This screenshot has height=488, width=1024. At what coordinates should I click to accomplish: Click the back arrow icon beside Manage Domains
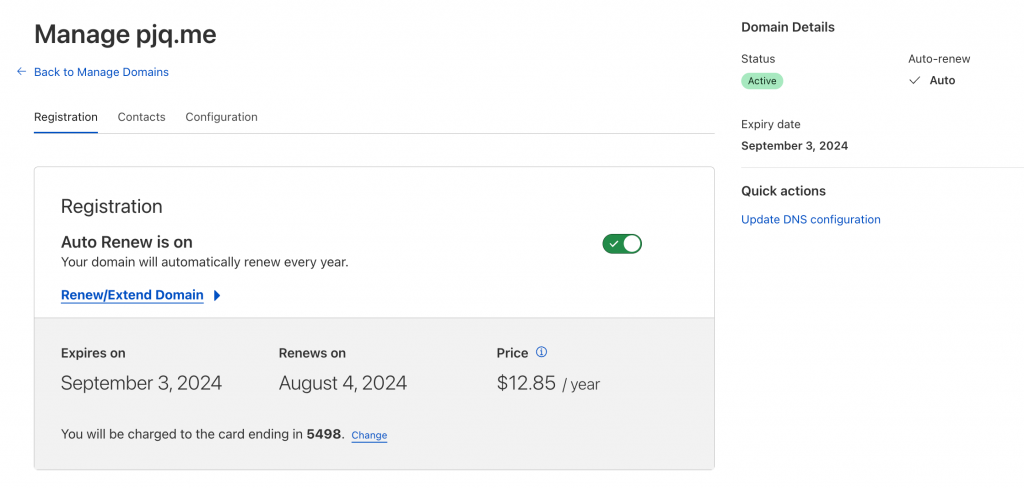21,72
